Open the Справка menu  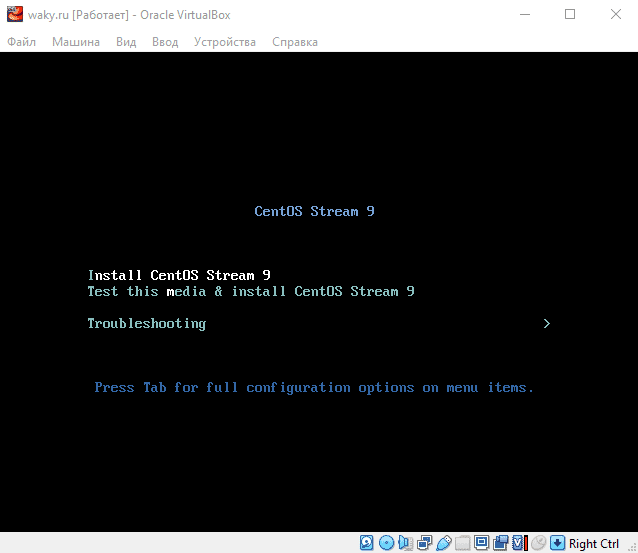point(295,42)
